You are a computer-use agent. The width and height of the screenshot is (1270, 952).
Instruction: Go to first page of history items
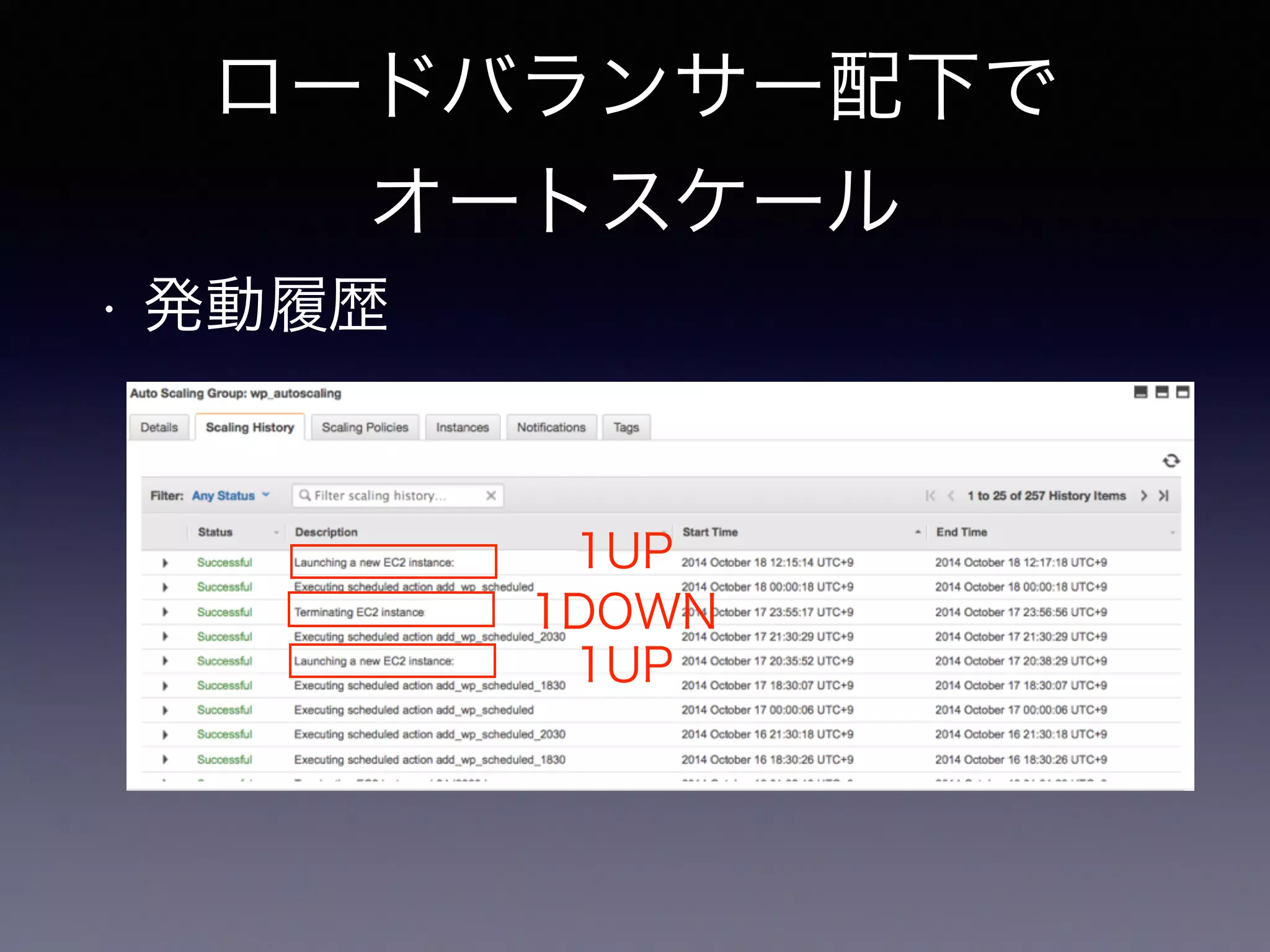point(930,495)
